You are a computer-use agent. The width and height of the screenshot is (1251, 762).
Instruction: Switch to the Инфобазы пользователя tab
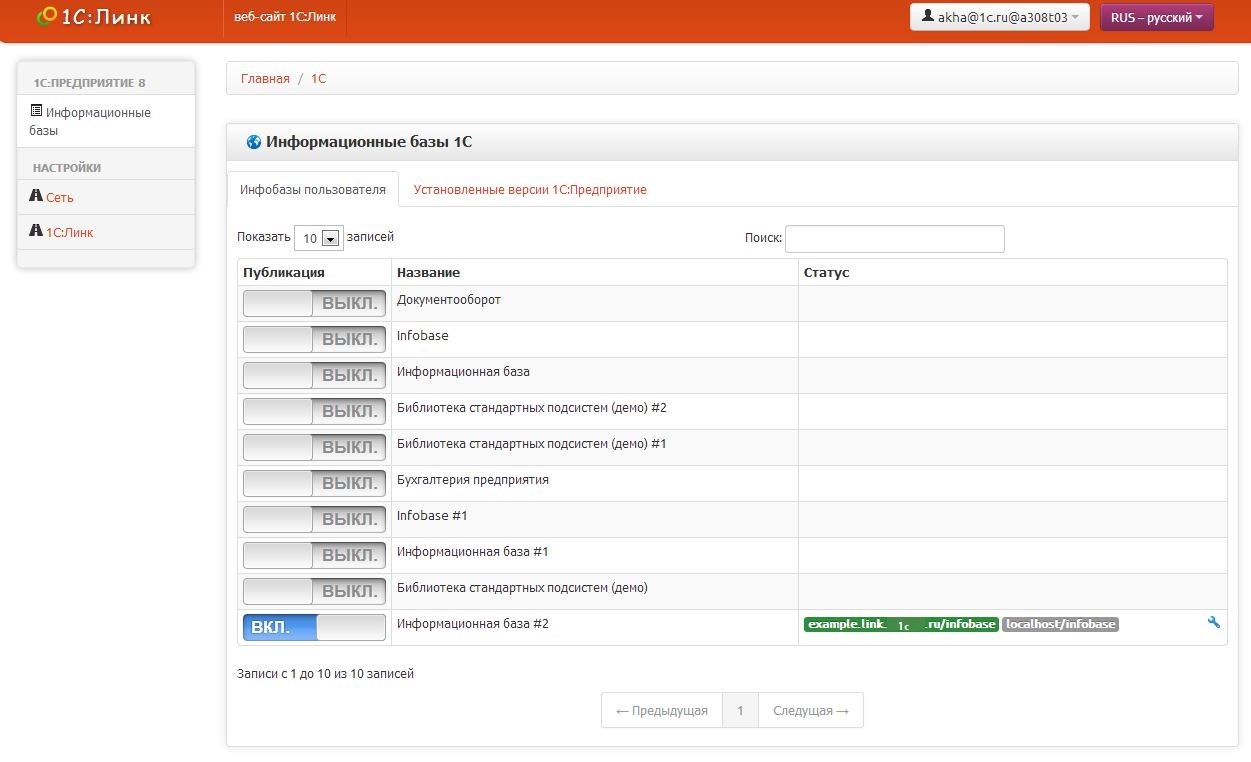click(x=313, y=189)
